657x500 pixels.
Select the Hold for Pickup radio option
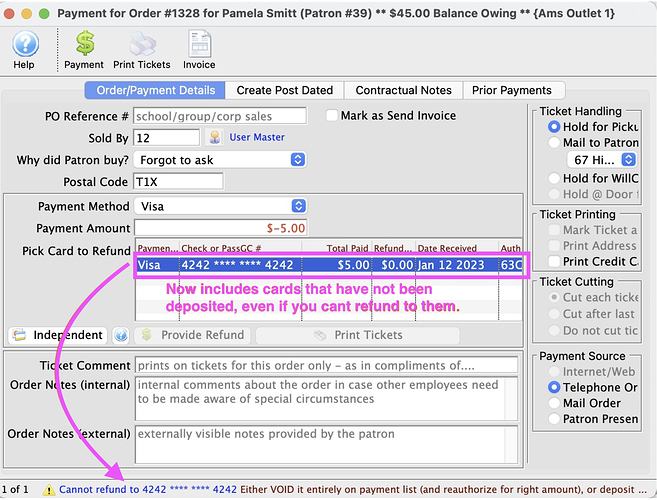[x=554, y=127]
